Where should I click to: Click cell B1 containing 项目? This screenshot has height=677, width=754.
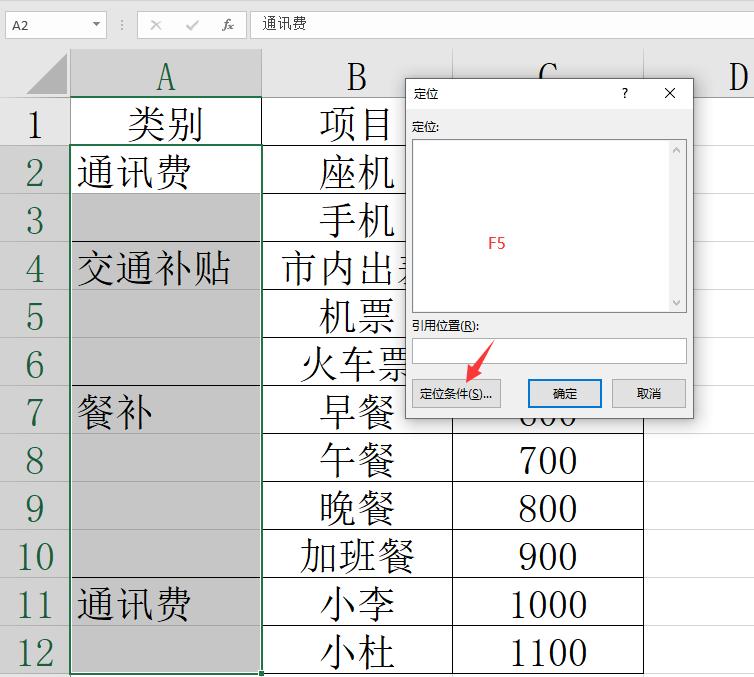pos(334,122)
